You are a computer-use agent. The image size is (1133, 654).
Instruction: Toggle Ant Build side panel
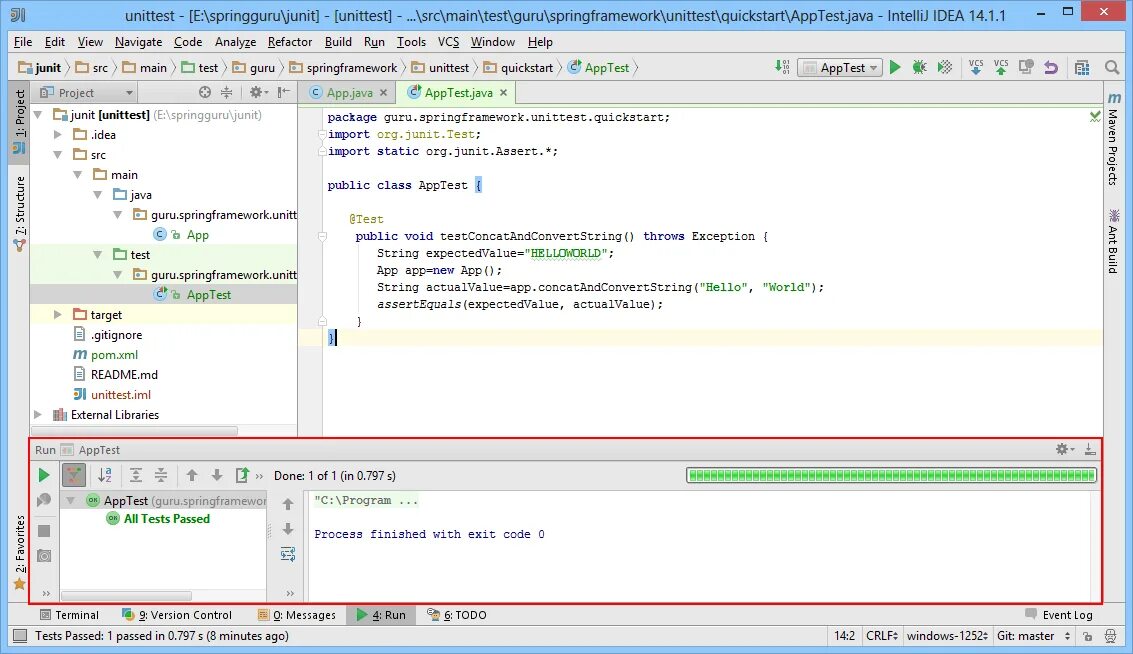click(1113, 241)
